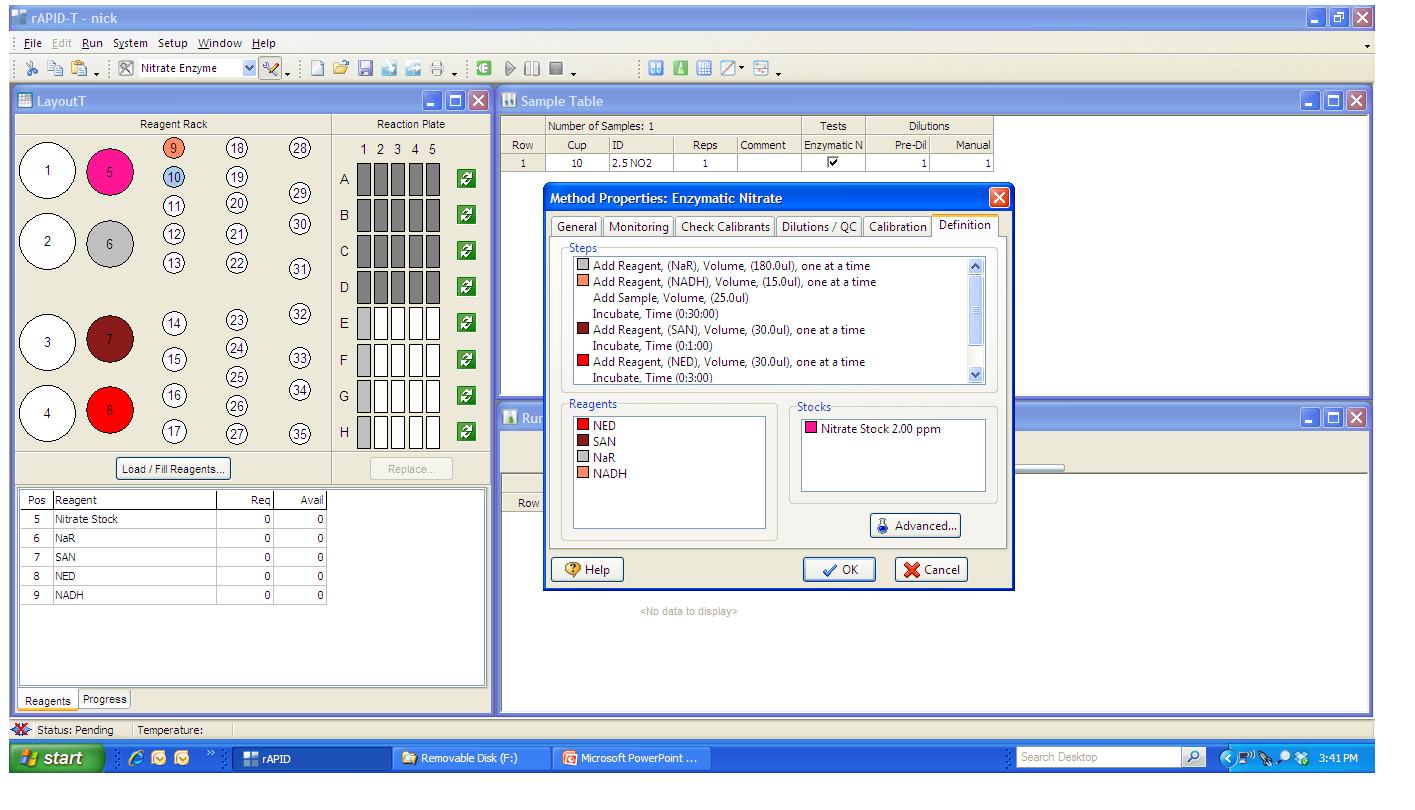
Task: Click the method properties wrench icon
Action: (269, 69)
